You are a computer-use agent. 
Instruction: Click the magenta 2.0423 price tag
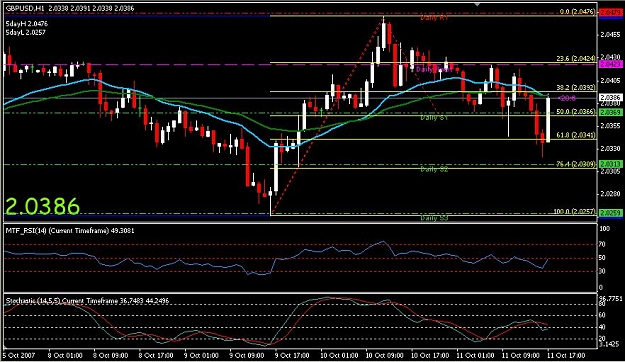pos(611,64)
